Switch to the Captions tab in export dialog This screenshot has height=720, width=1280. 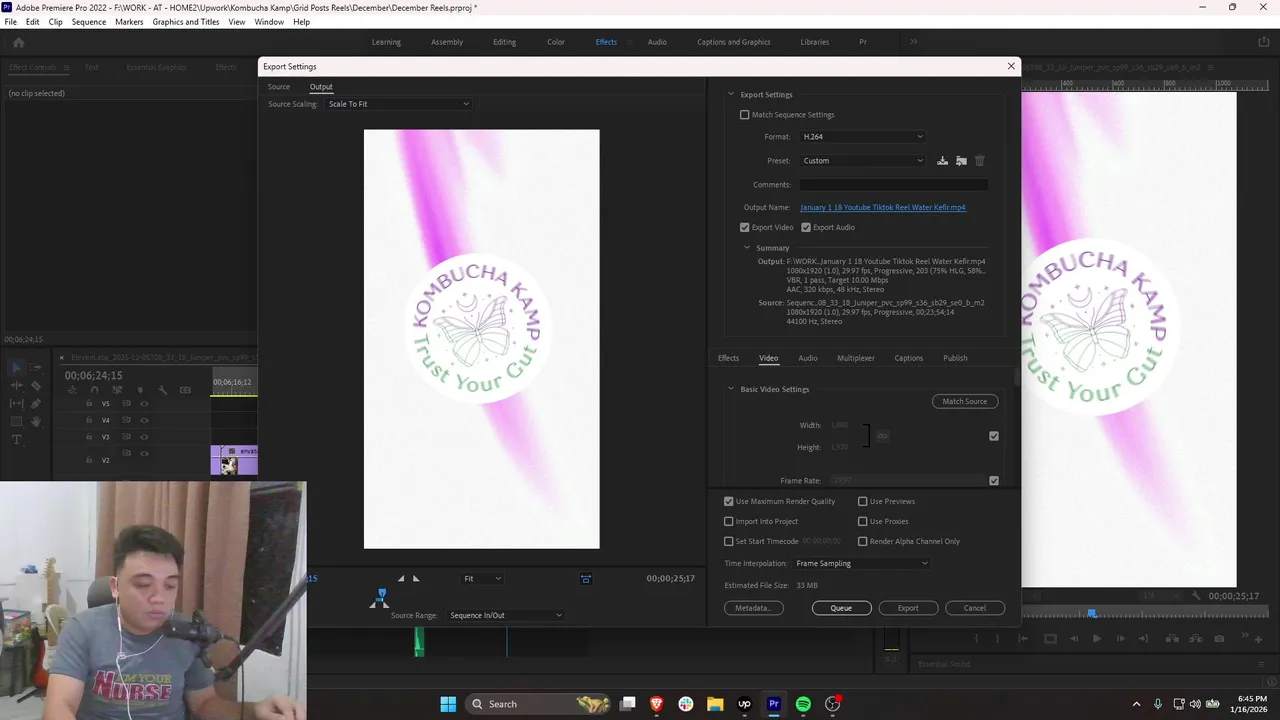click(x=909, y=358)
